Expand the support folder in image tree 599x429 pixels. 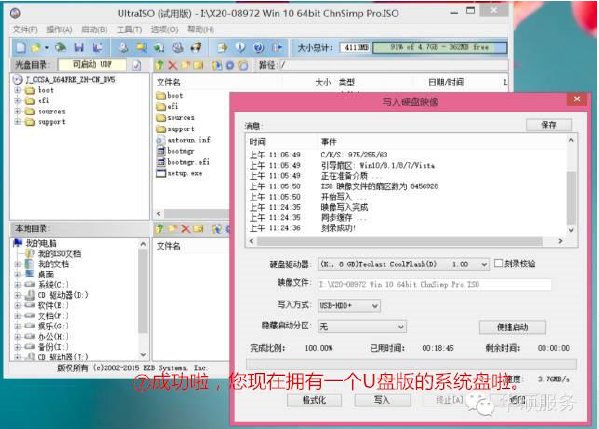[18, 121]
